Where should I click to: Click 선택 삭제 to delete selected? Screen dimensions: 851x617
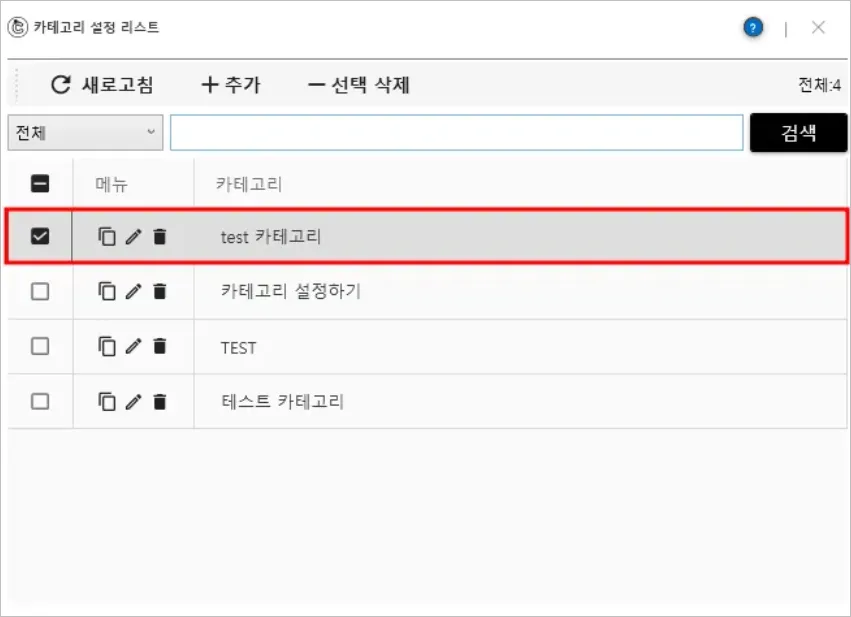tap(359, 85)
